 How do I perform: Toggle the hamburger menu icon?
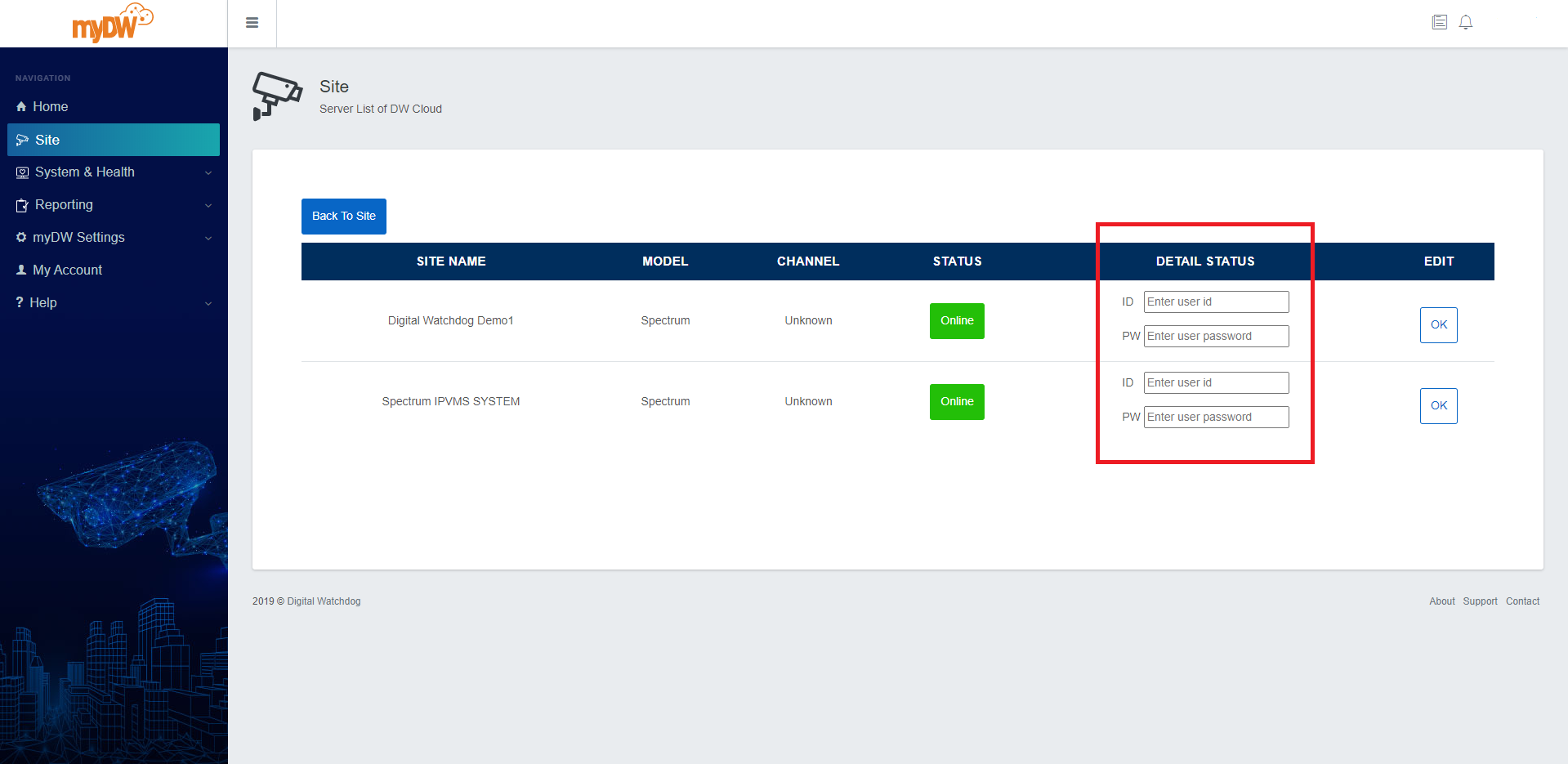(x=252, y=23)
